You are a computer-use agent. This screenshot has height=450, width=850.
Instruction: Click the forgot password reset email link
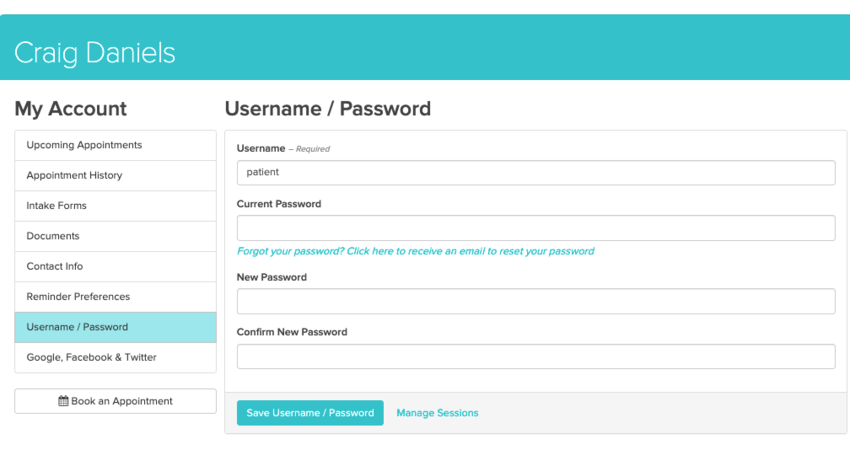pos(415,251)
